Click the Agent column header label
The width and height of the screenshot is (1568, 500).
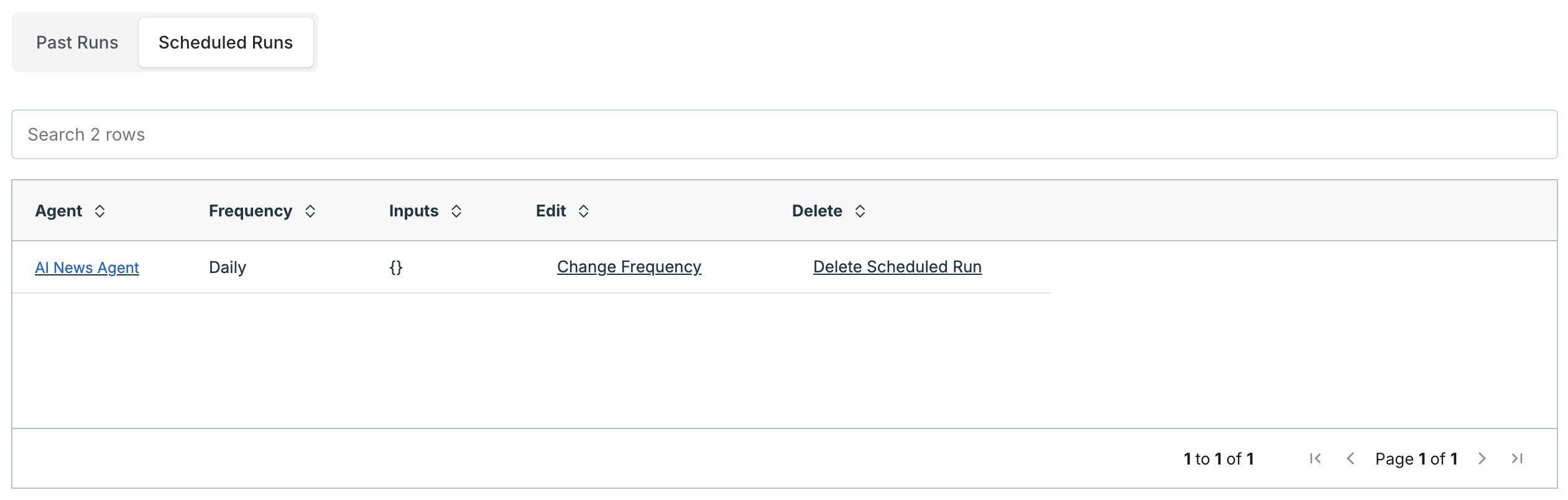pos(58,211)
